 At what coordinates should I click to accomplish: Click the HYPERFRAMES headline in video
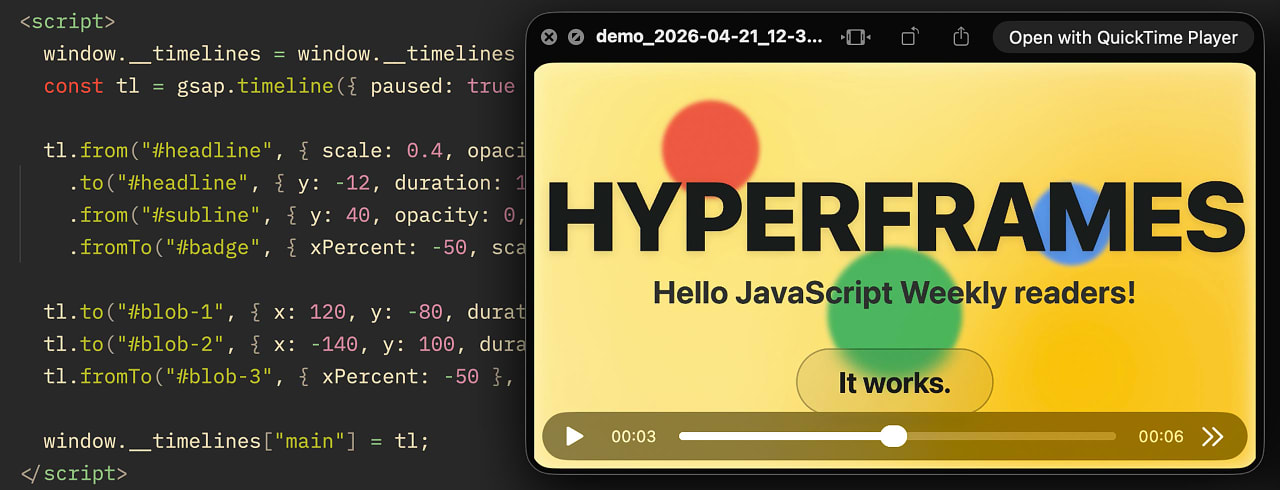[x=895, y=219]
